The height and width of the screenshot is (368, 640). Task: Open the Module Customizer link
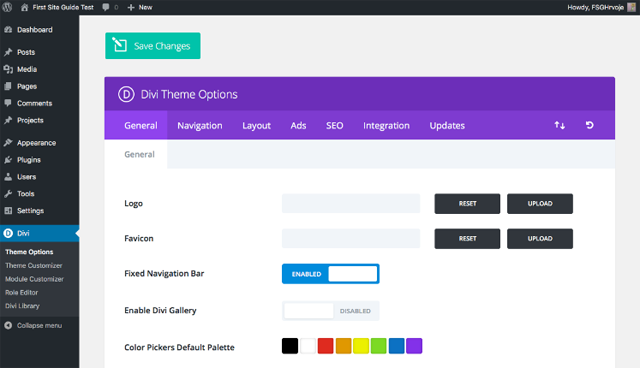(34, 279)
